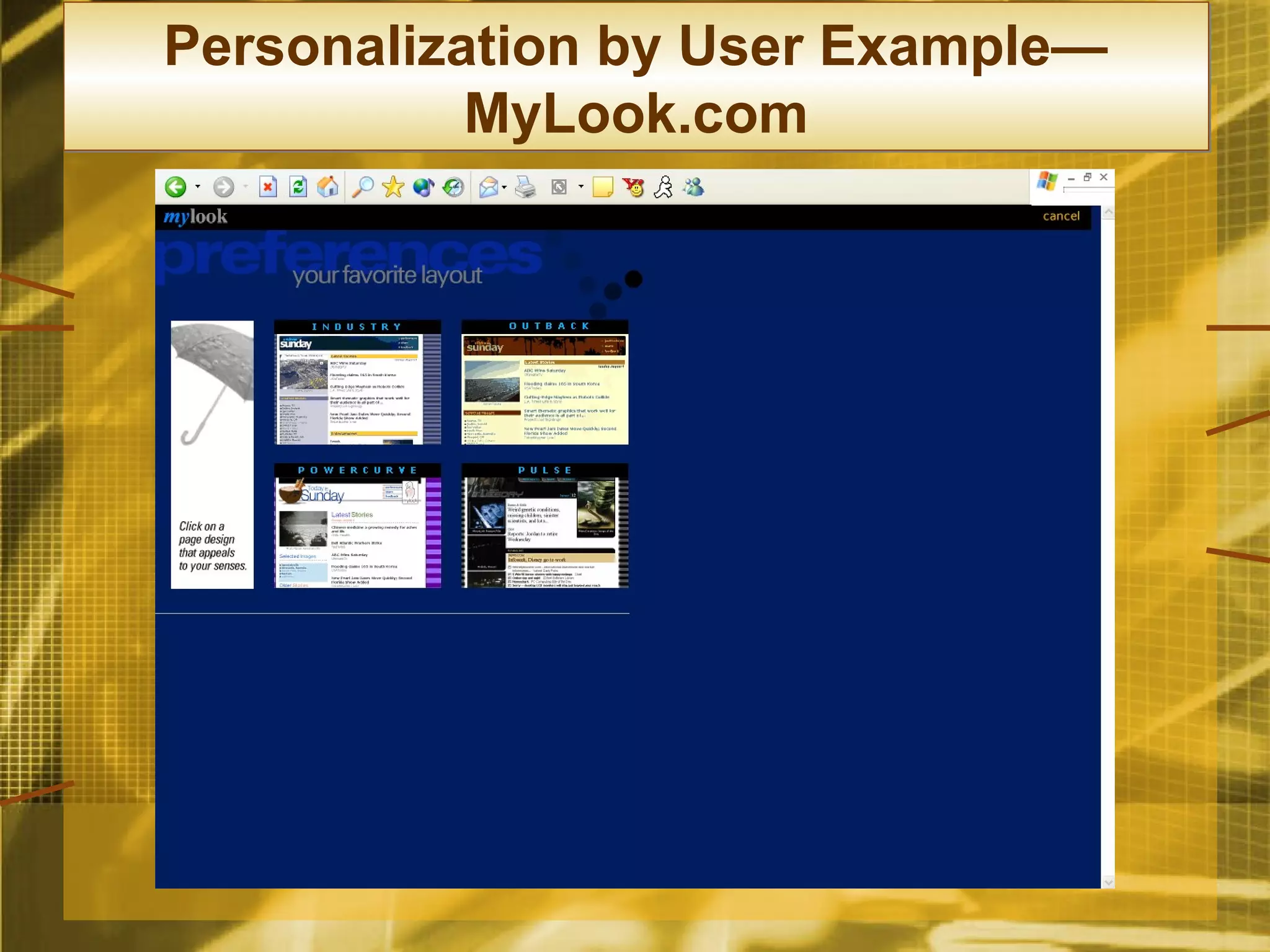
Task: Open the History clock icon
Action: click(x=453, y=187)
